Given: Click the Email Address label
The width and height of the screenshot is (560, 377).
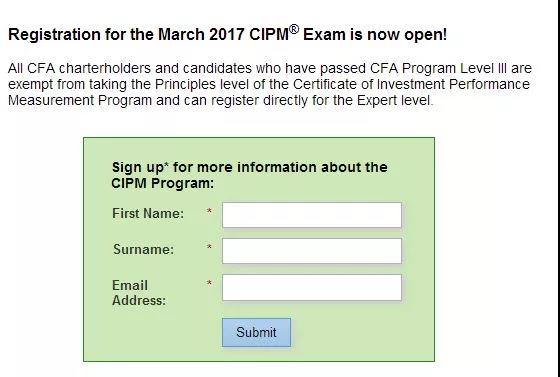Looking at the screenshot, I should point(139,293).
